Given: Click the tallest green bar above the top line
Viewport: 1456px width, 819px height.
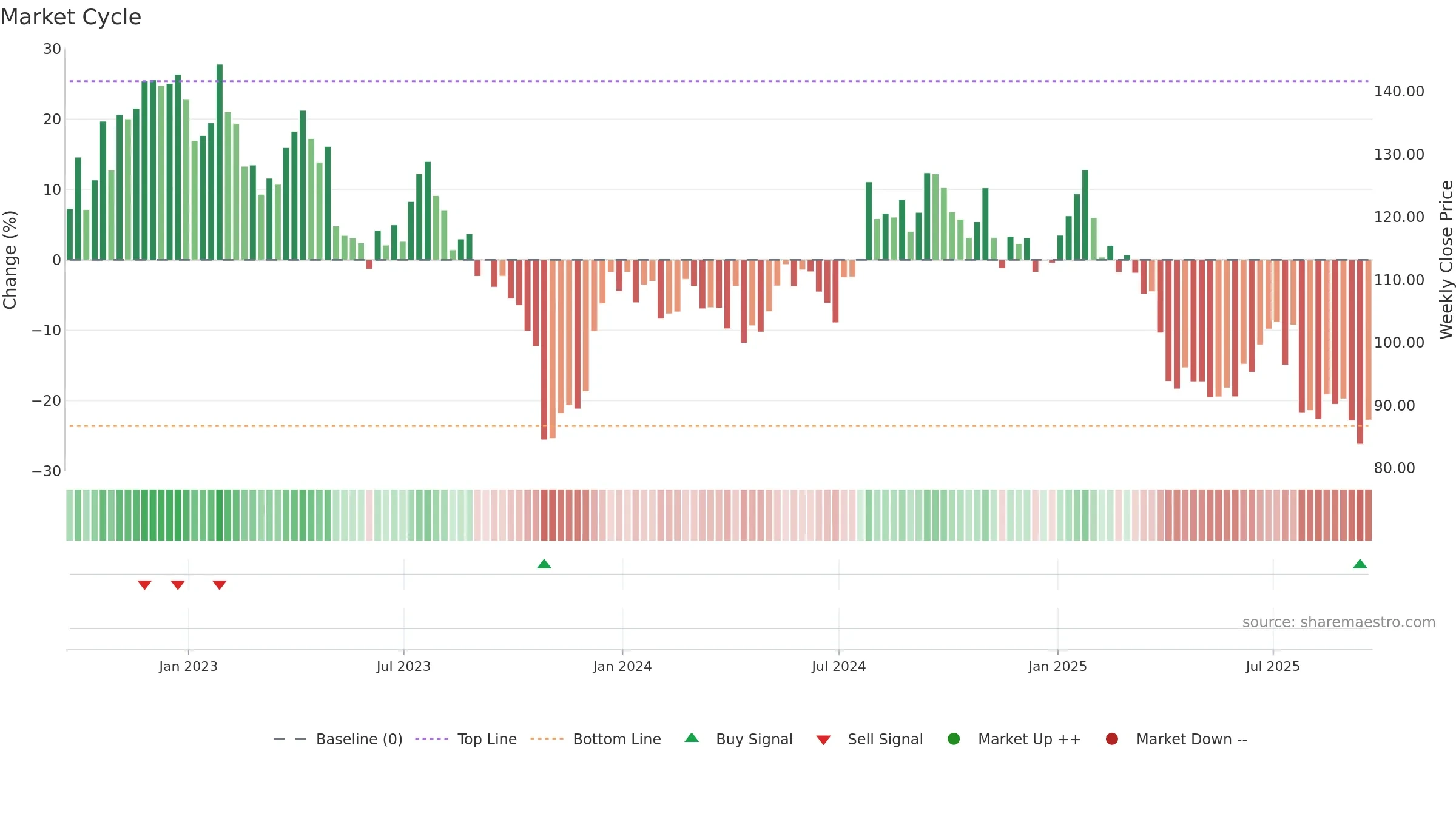Looking at the screenshot, I should click(x=220, y=162).
